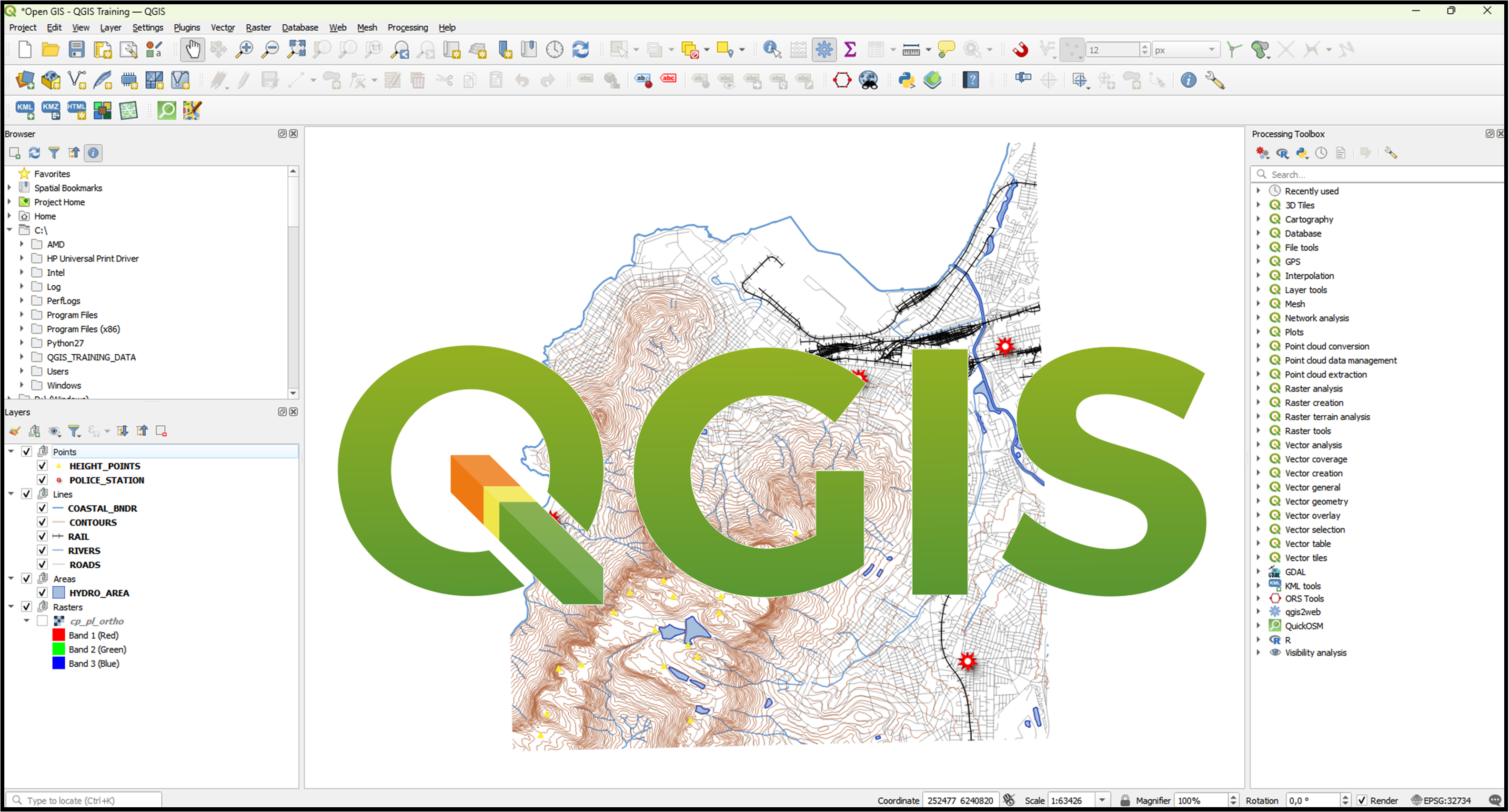Click the Type to locate search field
The image size is (1509, 812).
click(x=82, y=800)
